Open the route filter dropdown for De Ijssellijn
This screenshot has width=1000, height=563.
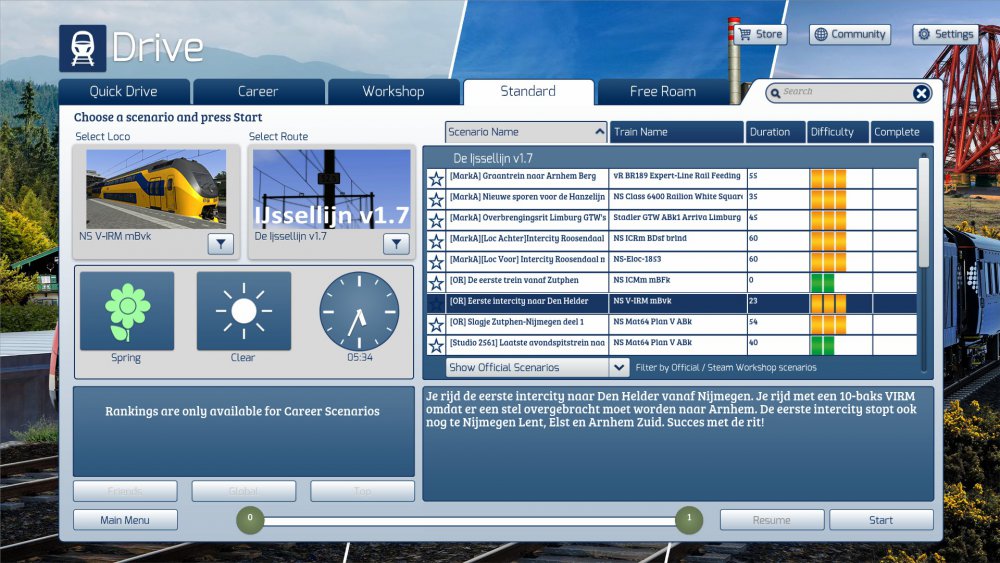point(396,244)
